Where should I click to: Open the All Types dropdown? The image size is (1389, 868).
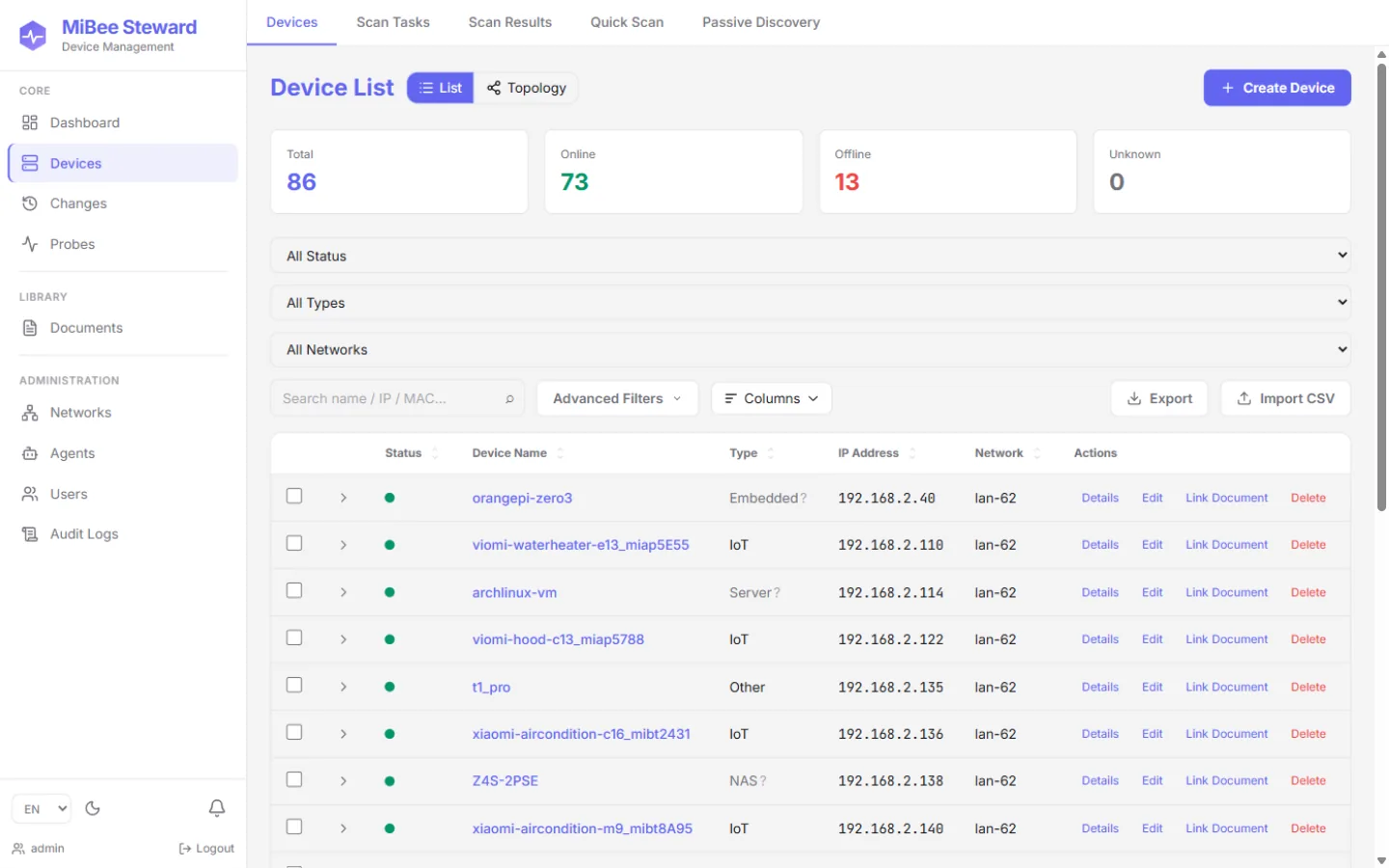[810, 303]
